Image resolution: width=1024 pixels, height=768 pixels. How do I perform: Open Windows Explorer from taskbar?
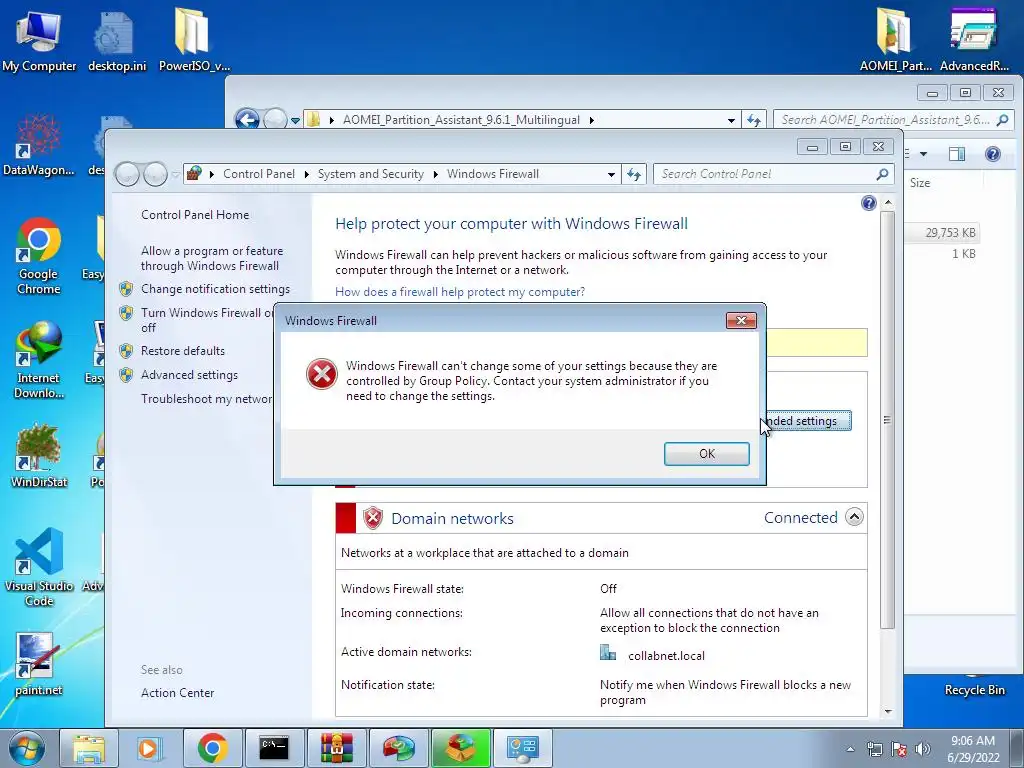click(x=89, y=748)
